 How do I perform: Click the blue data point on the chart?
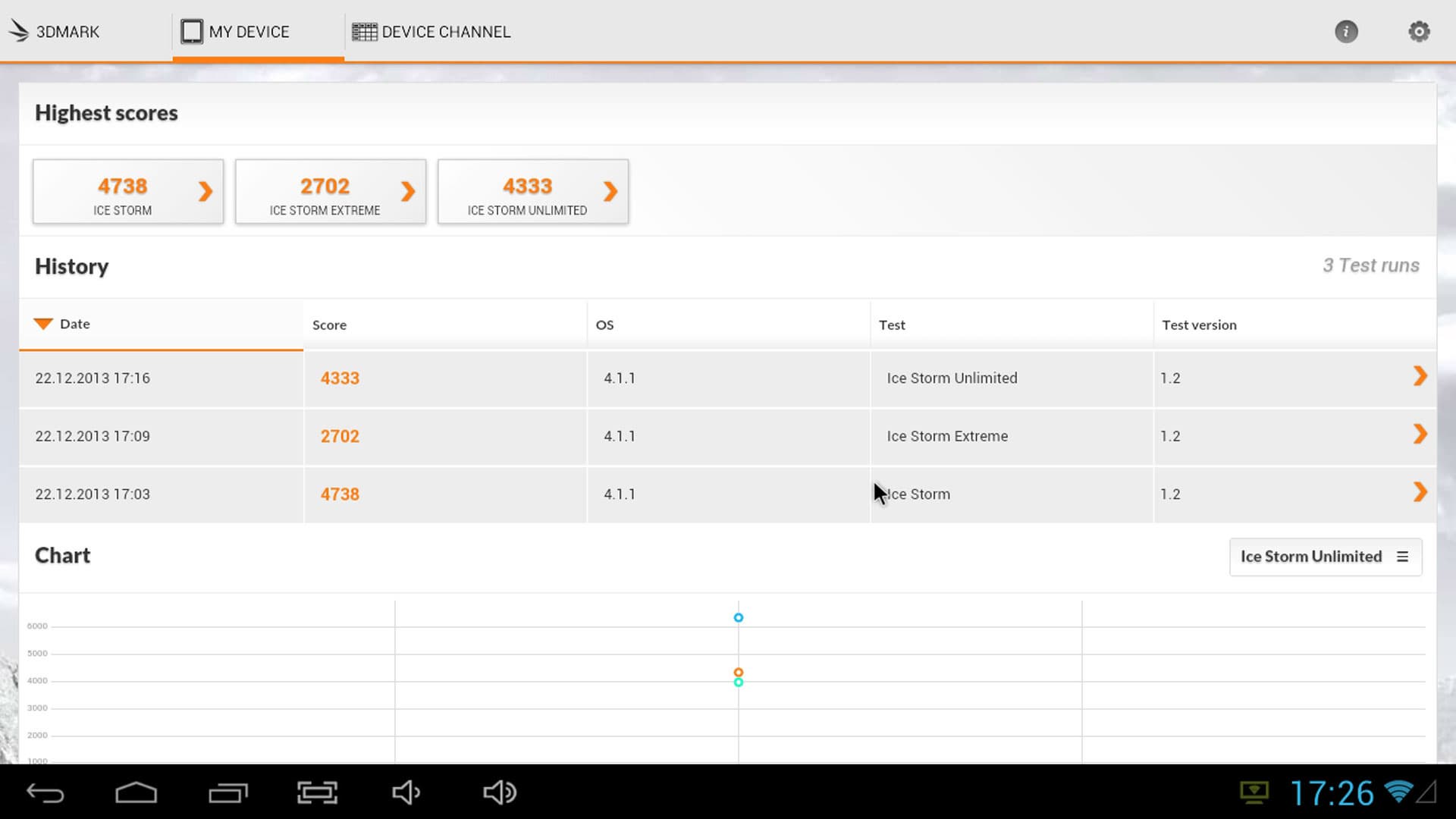[739, 618]
